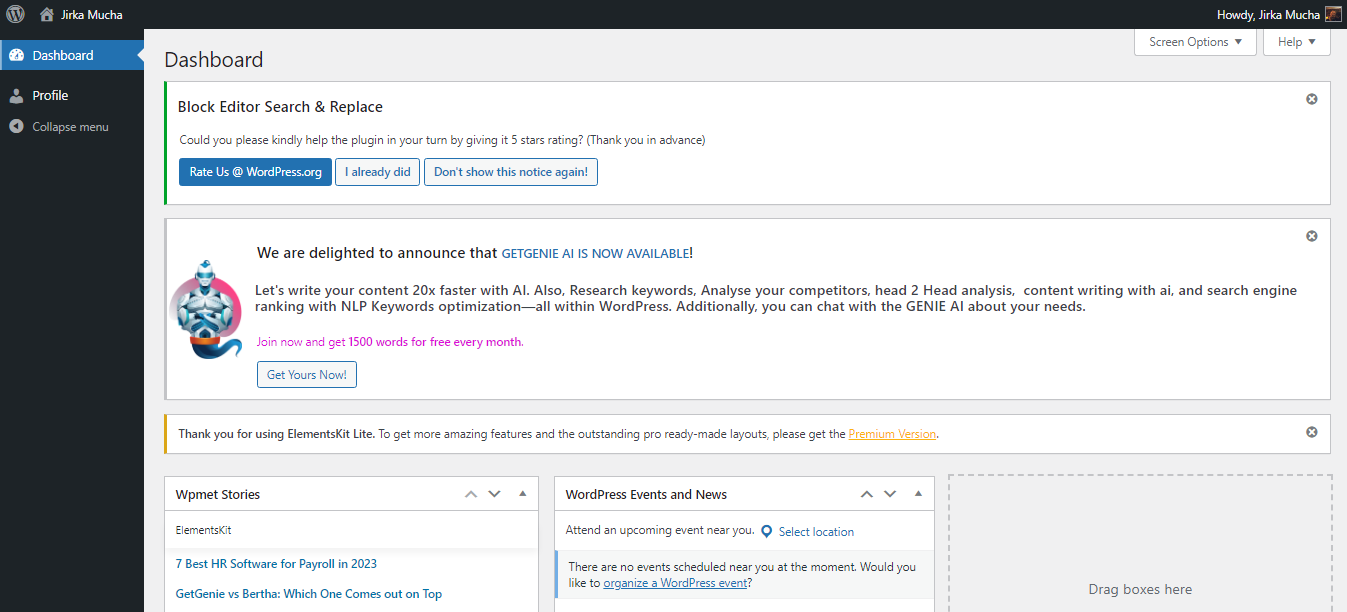Click the 1500 words free promo text
This screenshot has height=612, width=1347.
tap(390, 342)
